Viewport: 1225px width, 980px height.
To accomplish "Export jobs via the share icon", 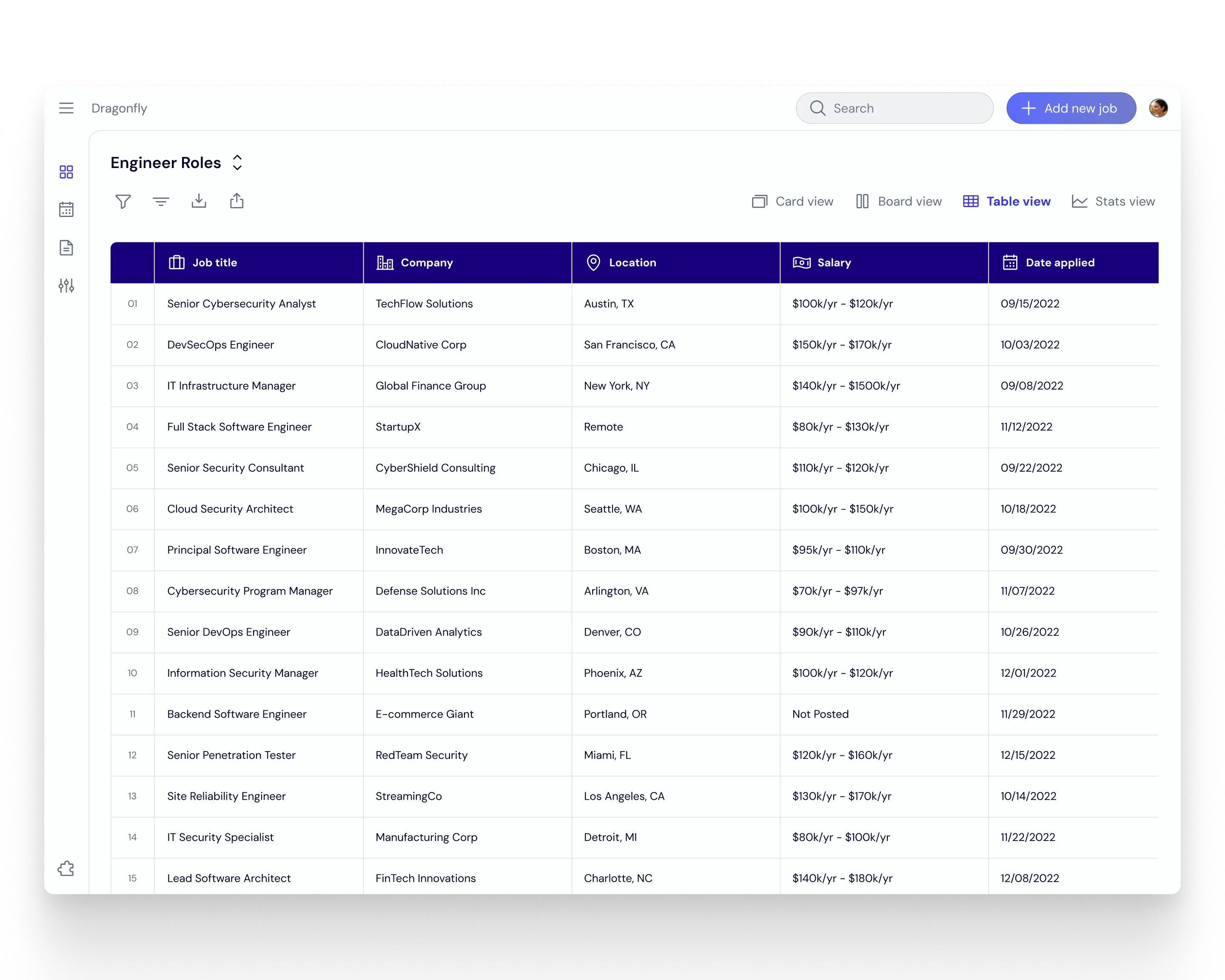I will (x=237, y=201).
